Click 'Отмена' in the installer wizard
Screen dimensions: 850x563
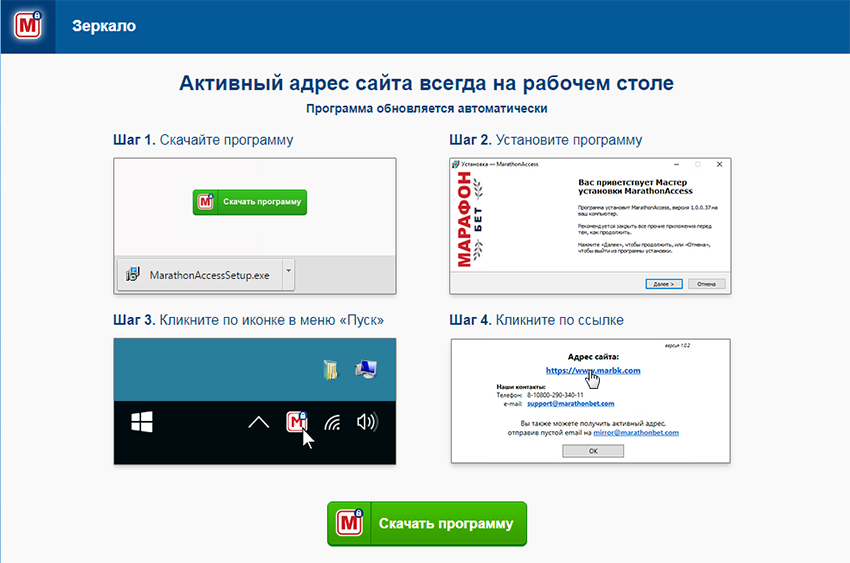(707, 283)
